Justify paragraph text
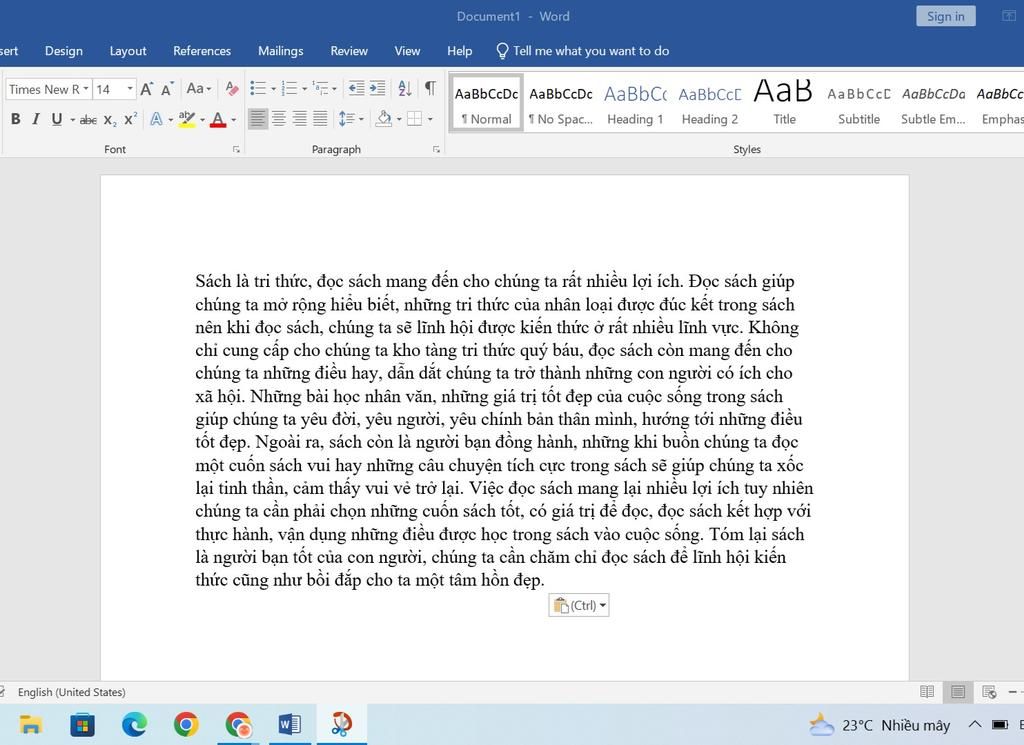1024x745 pixels. click(x=320, y=119)
